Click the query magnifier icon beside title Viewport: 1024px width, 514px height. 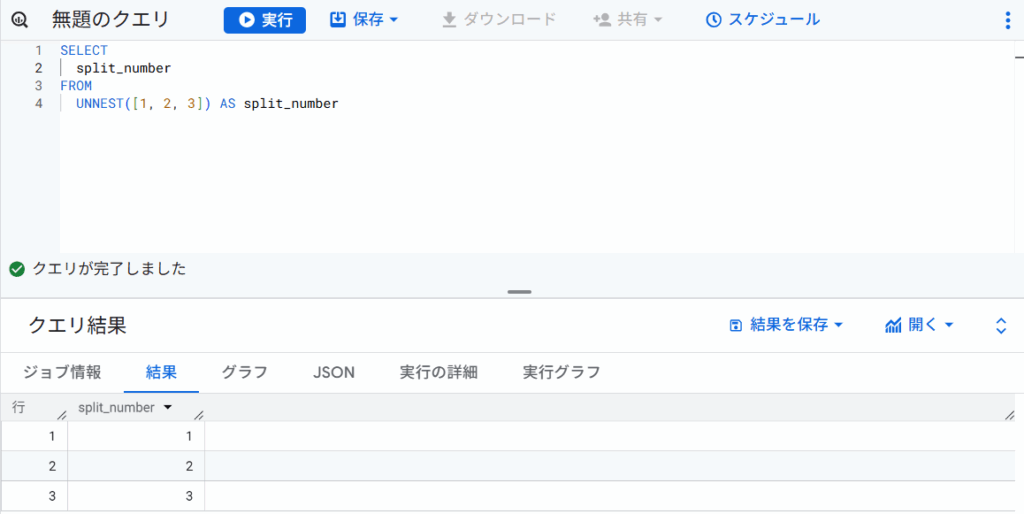tap(20, 20)
